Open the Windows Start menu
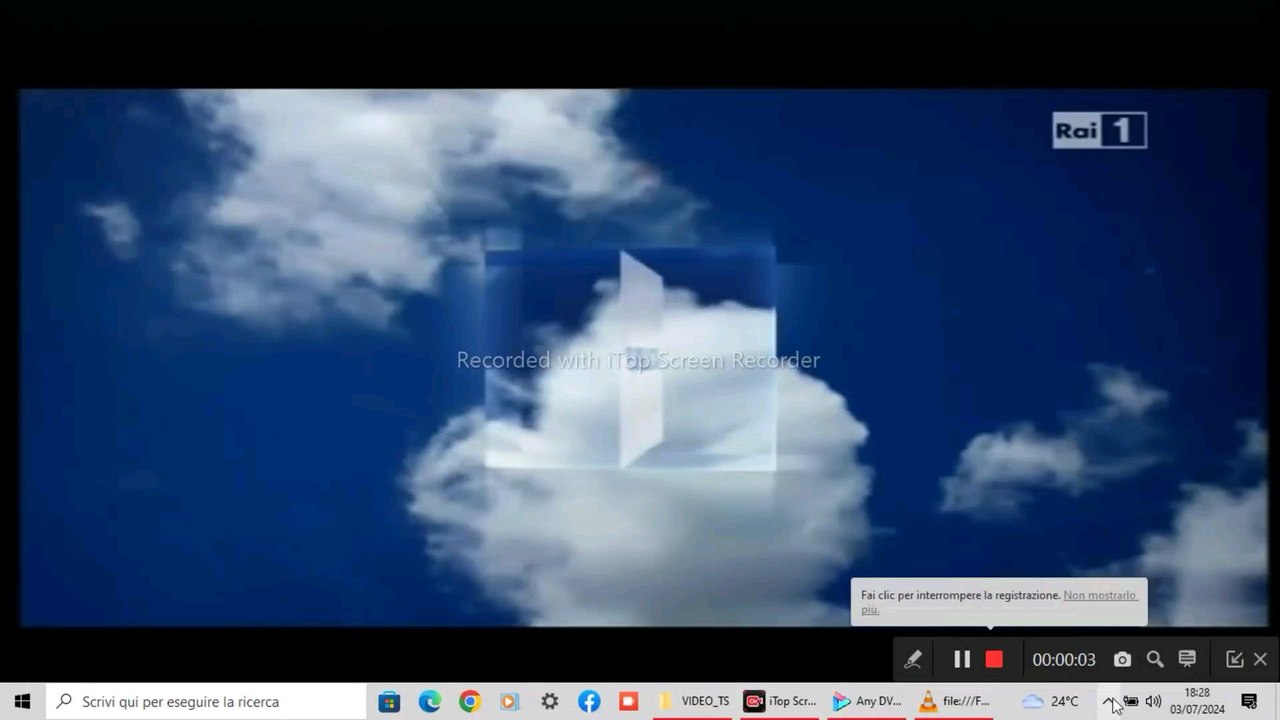Image resolution: width=1280 pixels, height=720 pixels. (x=22, y=701)
